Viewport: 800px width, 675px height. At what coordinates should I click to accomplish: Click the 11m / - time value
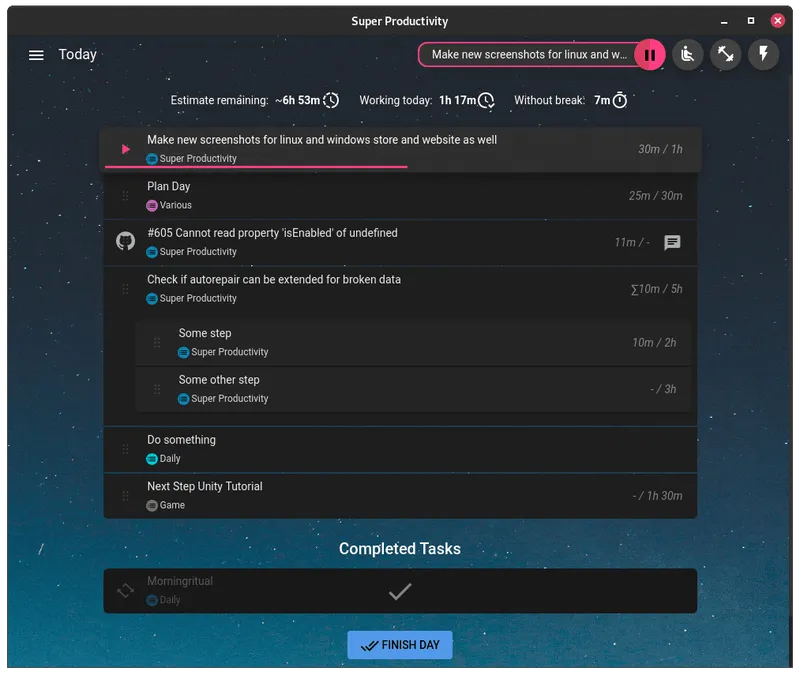[632, 242]
